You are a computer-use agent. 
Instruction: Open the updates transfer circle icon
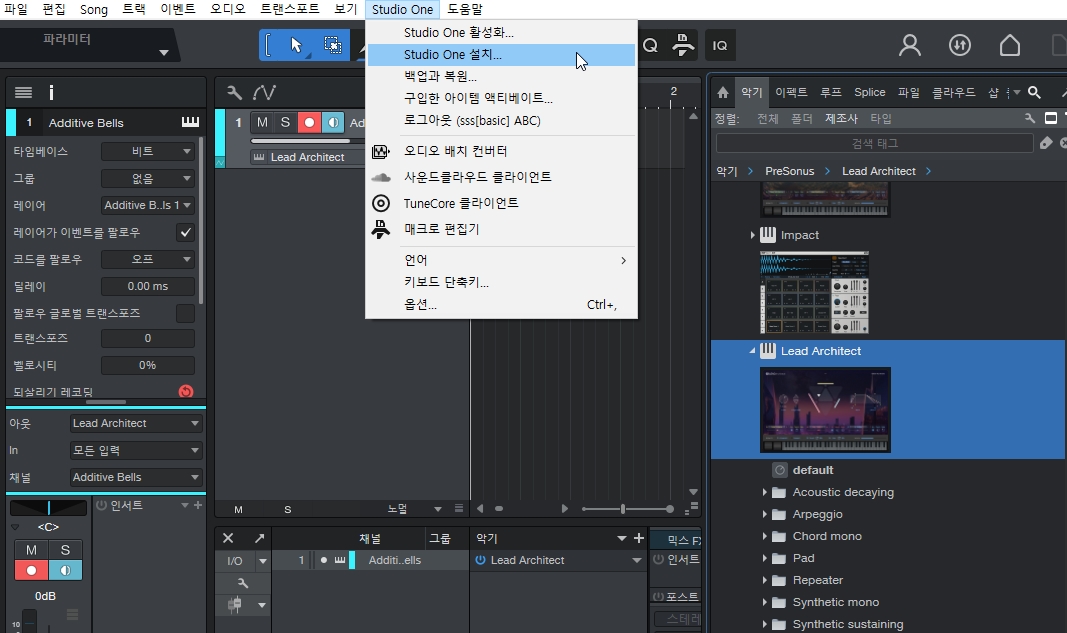[959, 45]
